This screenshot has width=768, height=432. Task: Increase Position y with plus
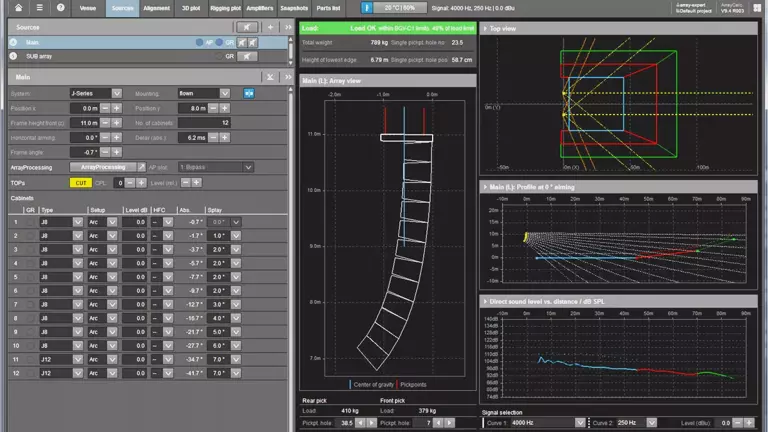click(224, 108)
